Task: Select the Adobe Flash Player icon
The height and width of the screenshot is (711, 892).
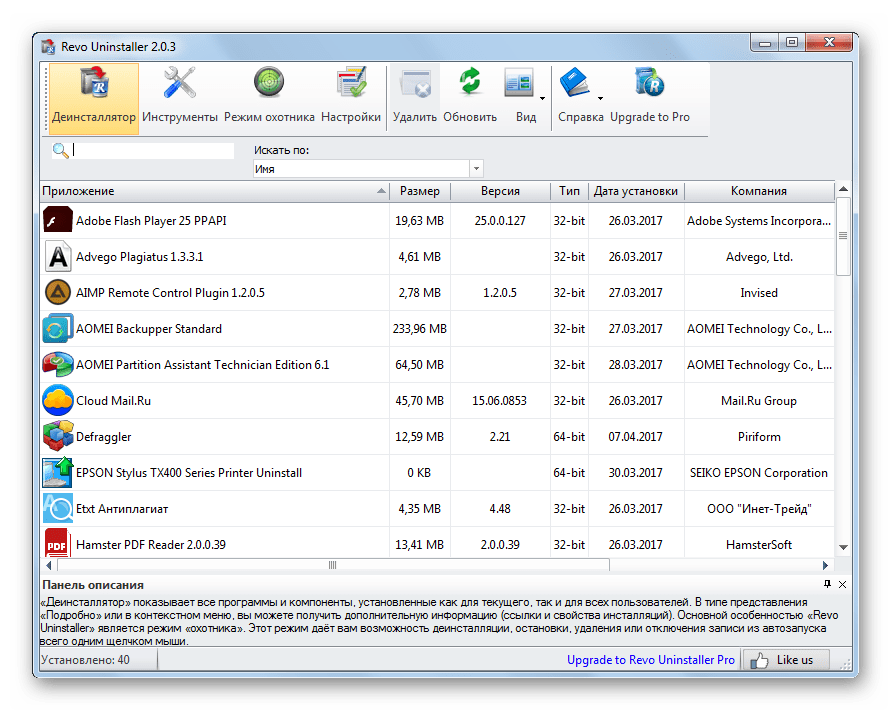Action: [x=57, y=221]
